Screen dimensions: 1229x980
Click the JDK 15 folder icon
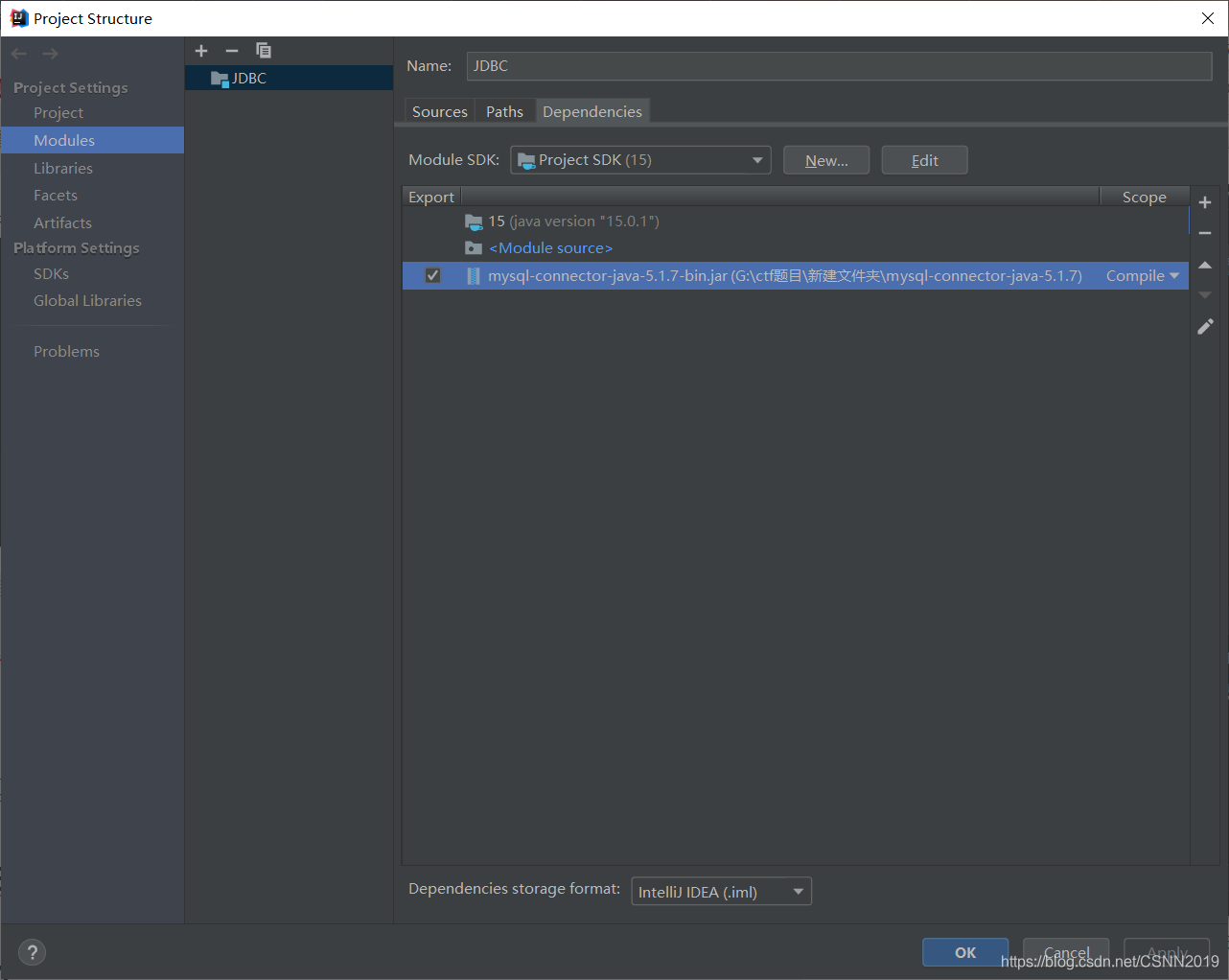[x=474, y=222]
